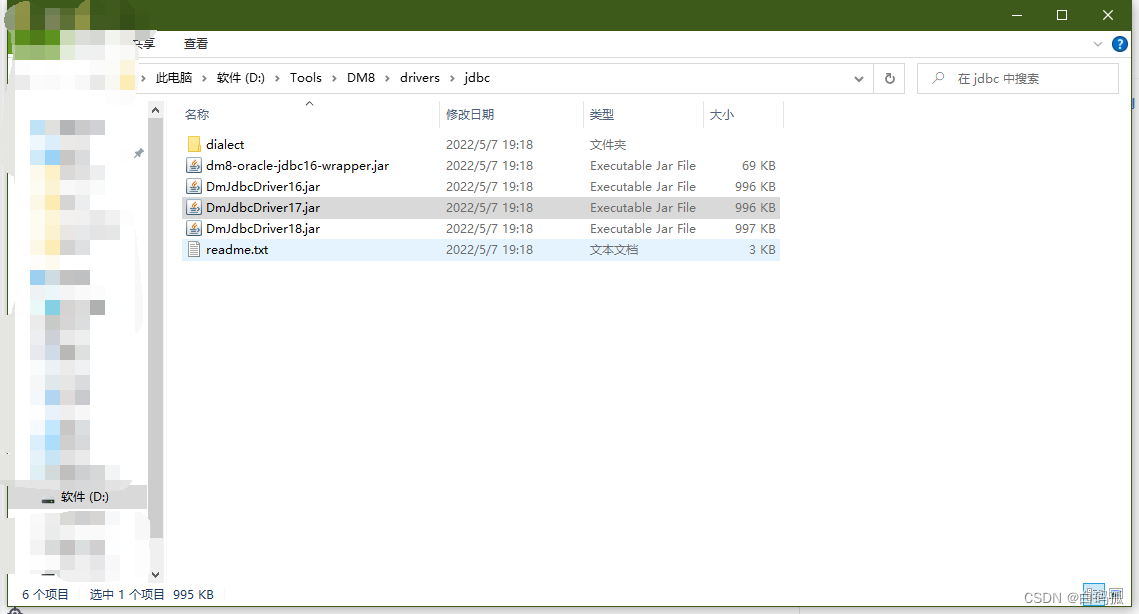Click Executable Jar File type of DmJdbcDriver18.jar
1139x614 pixels.
[643, 229]
